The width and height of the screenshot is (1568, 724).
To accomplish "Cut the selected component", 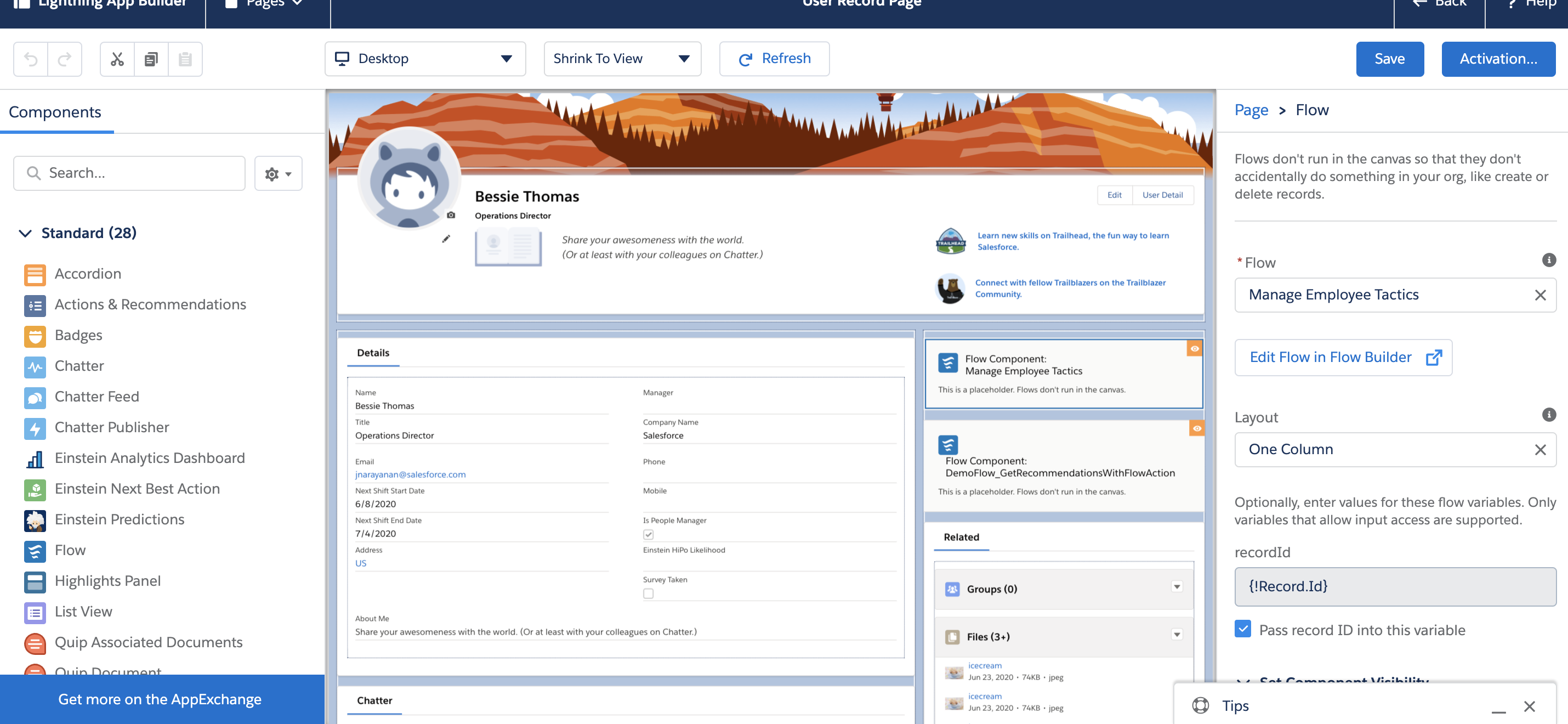I will pos(117,59).
